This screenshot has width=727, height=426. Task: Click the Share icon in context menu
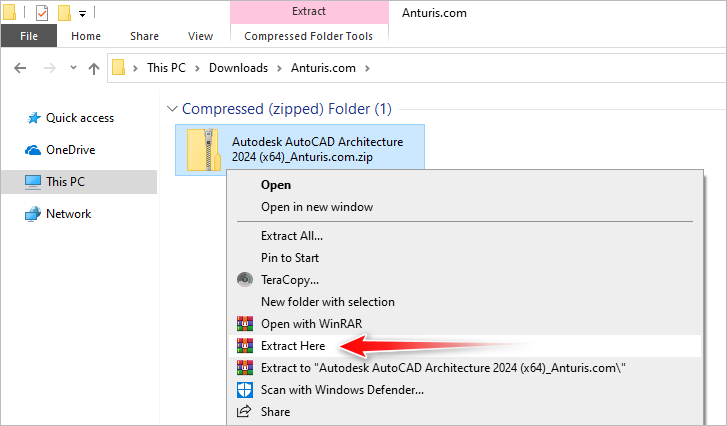coord(244,412)
